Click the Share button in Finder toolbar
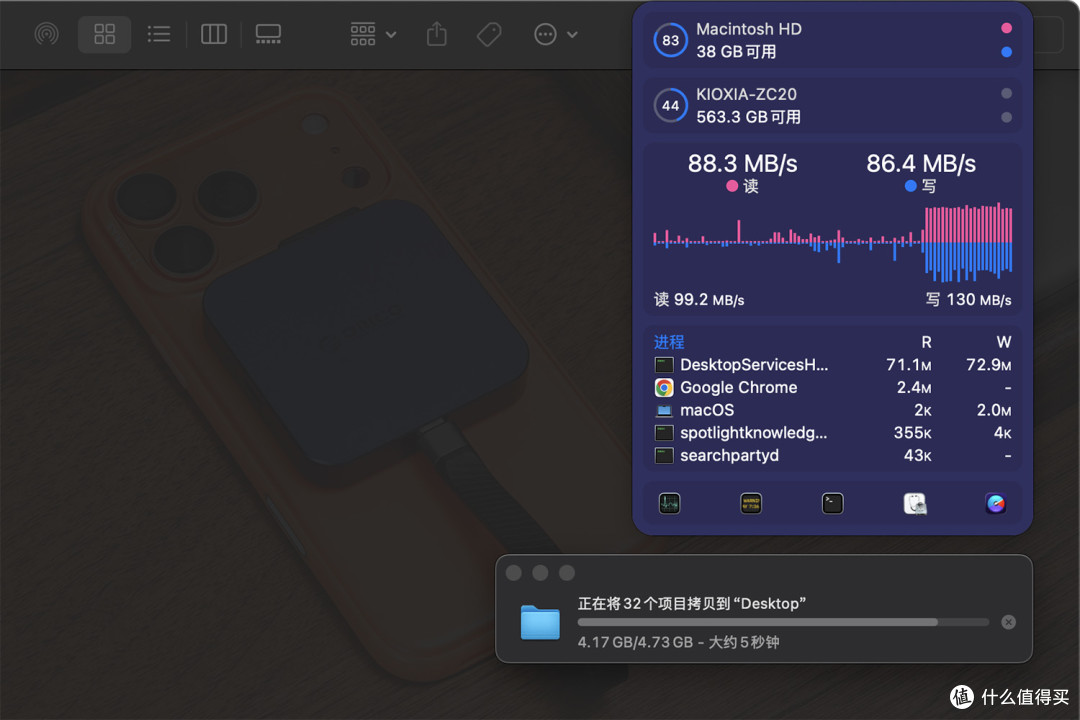The width and height of the screenshot is (1080, 720). coord(437,34)
